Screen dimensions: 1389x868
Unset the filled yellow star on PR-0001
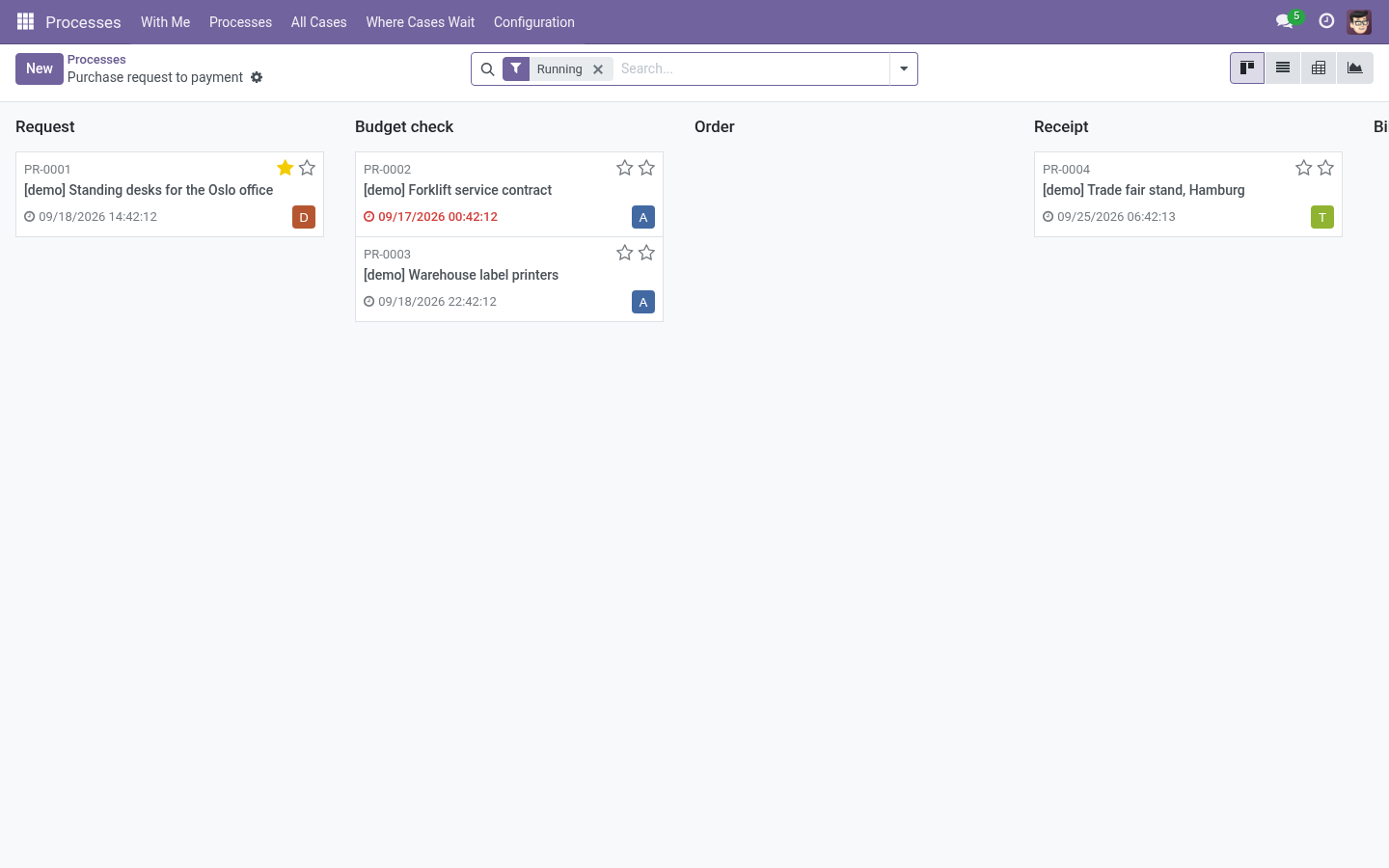[x=286, y=168]
